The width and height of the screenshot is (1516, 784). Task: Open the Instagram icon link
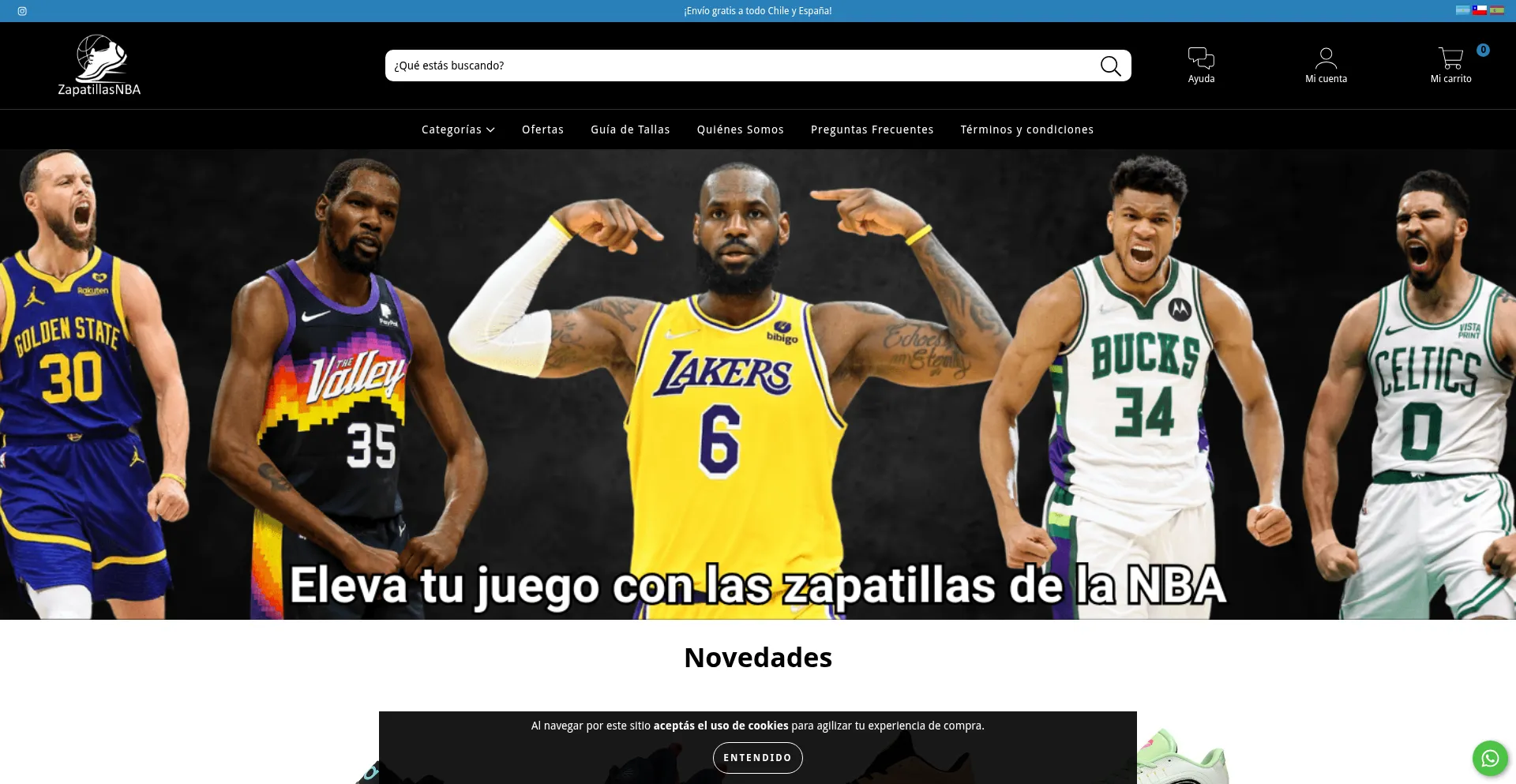tap(22, 11)
